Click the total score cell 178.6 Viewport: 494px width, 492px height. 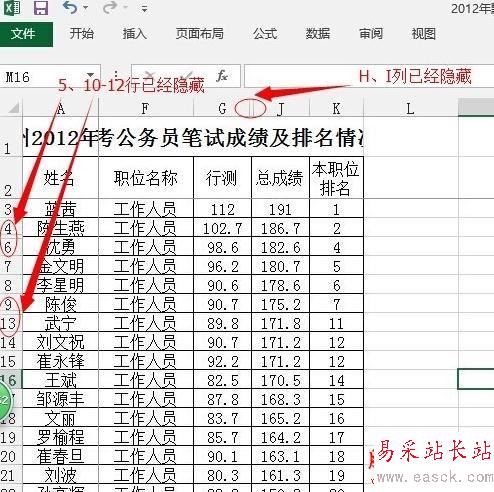(x=280, y=285)
